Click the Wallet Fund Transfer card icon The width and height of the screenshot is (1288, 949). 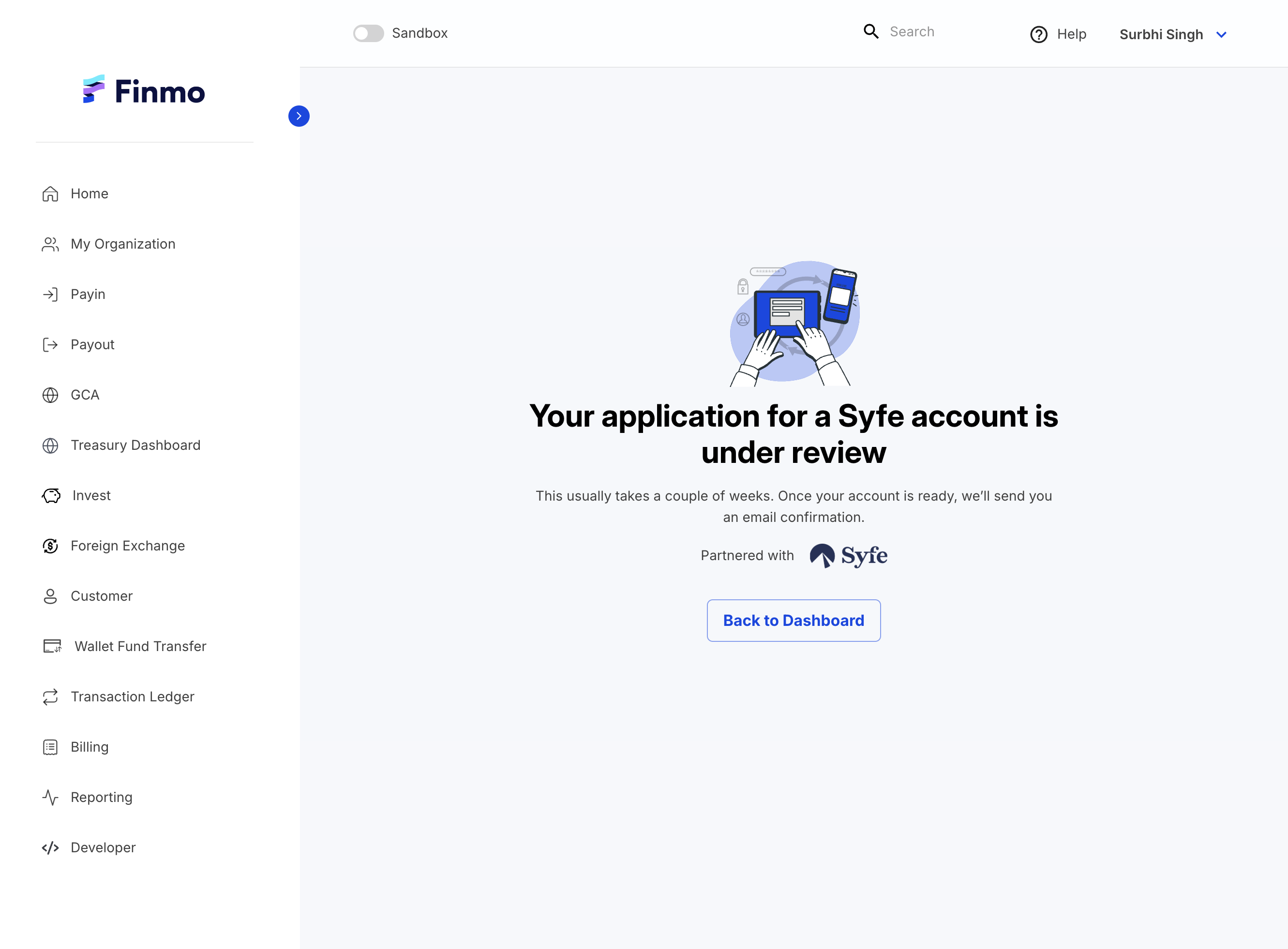point(52,647)
